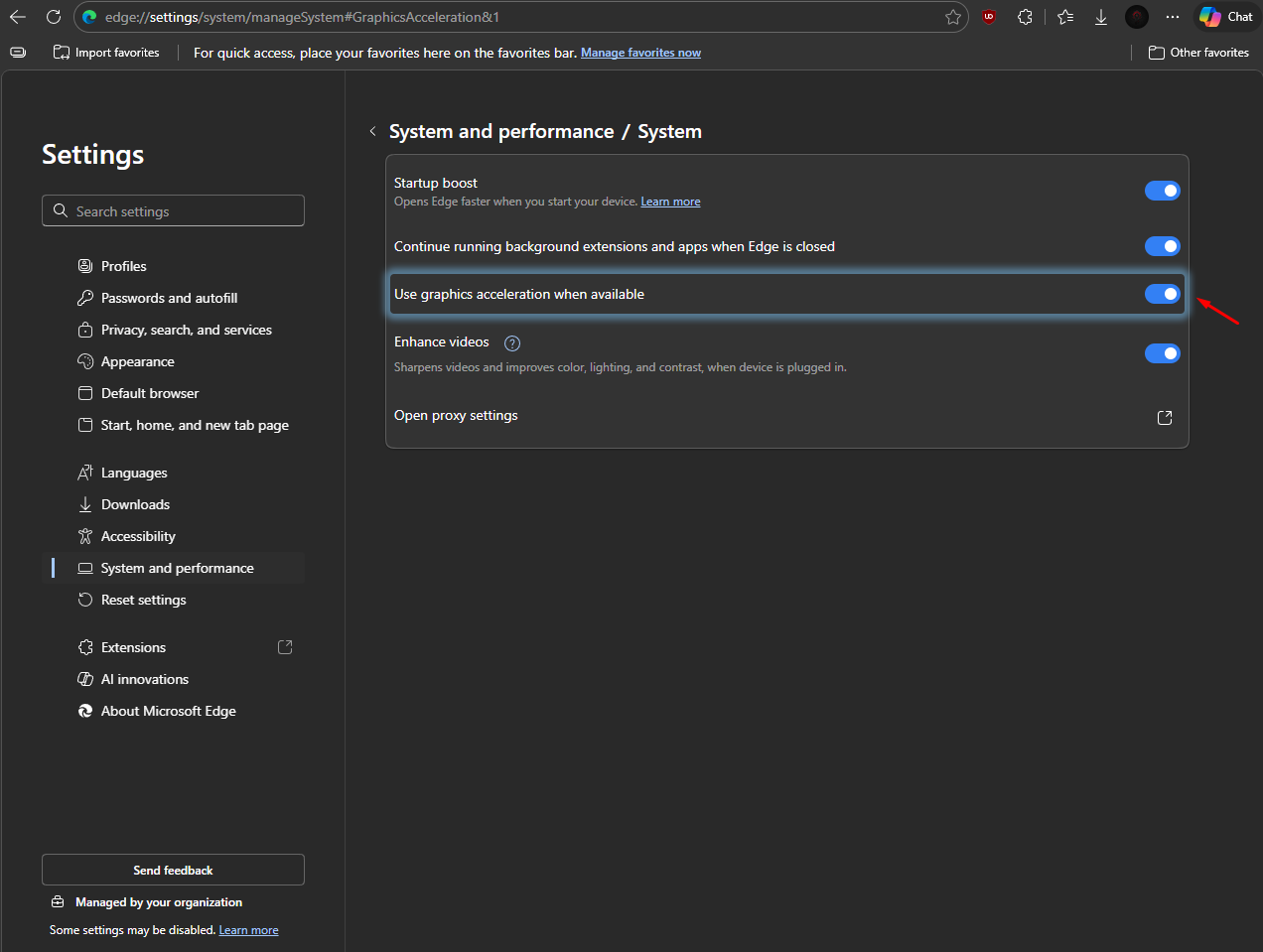This screenshot has width=1263, height=952.
Task: Click the browser back arrow button
Action: pyautogui.click(x=18, y=17)
